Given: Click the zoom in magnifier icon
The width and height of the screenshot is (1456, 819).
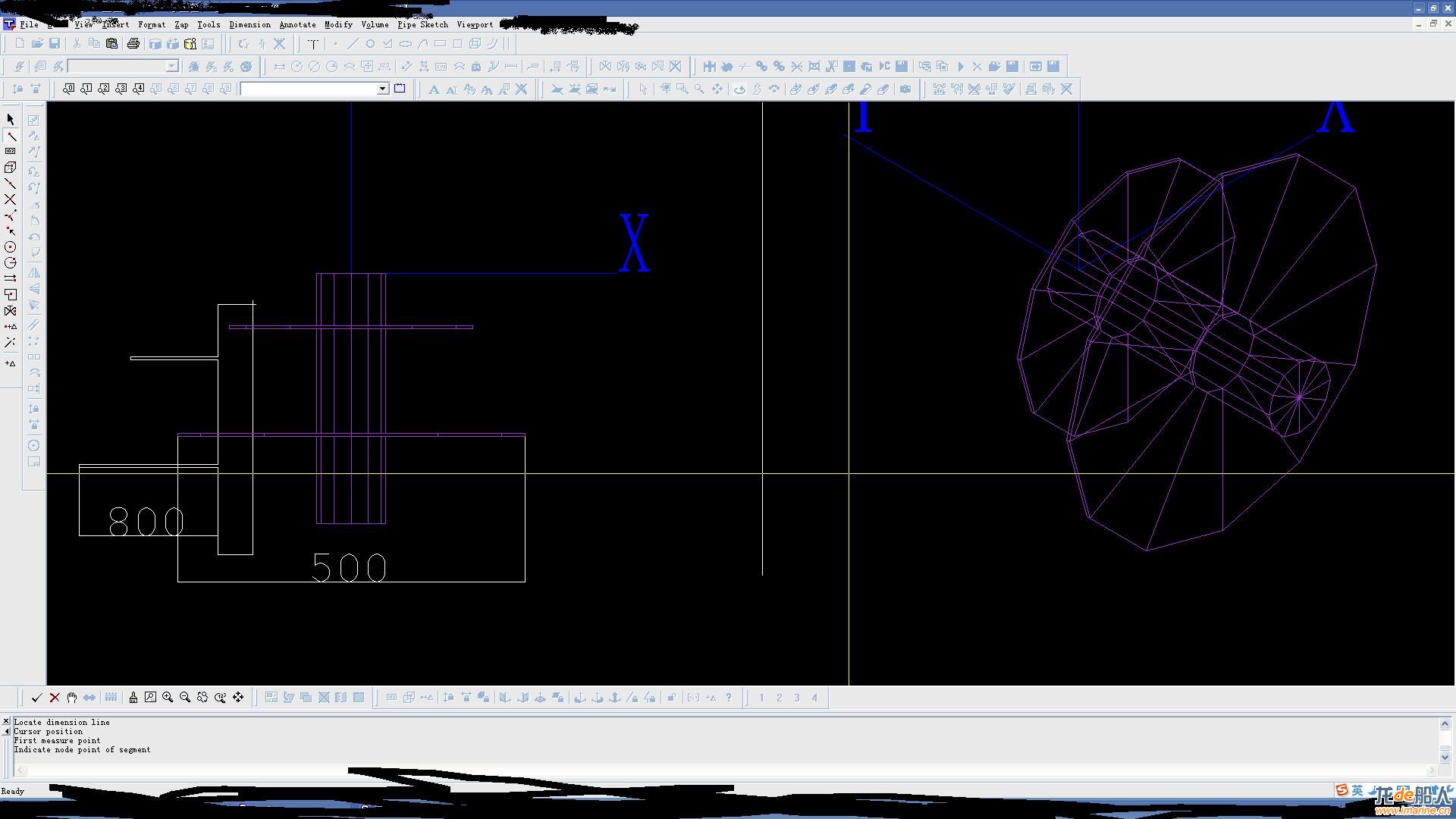Looking at the screenshot, I should (168, 698).
